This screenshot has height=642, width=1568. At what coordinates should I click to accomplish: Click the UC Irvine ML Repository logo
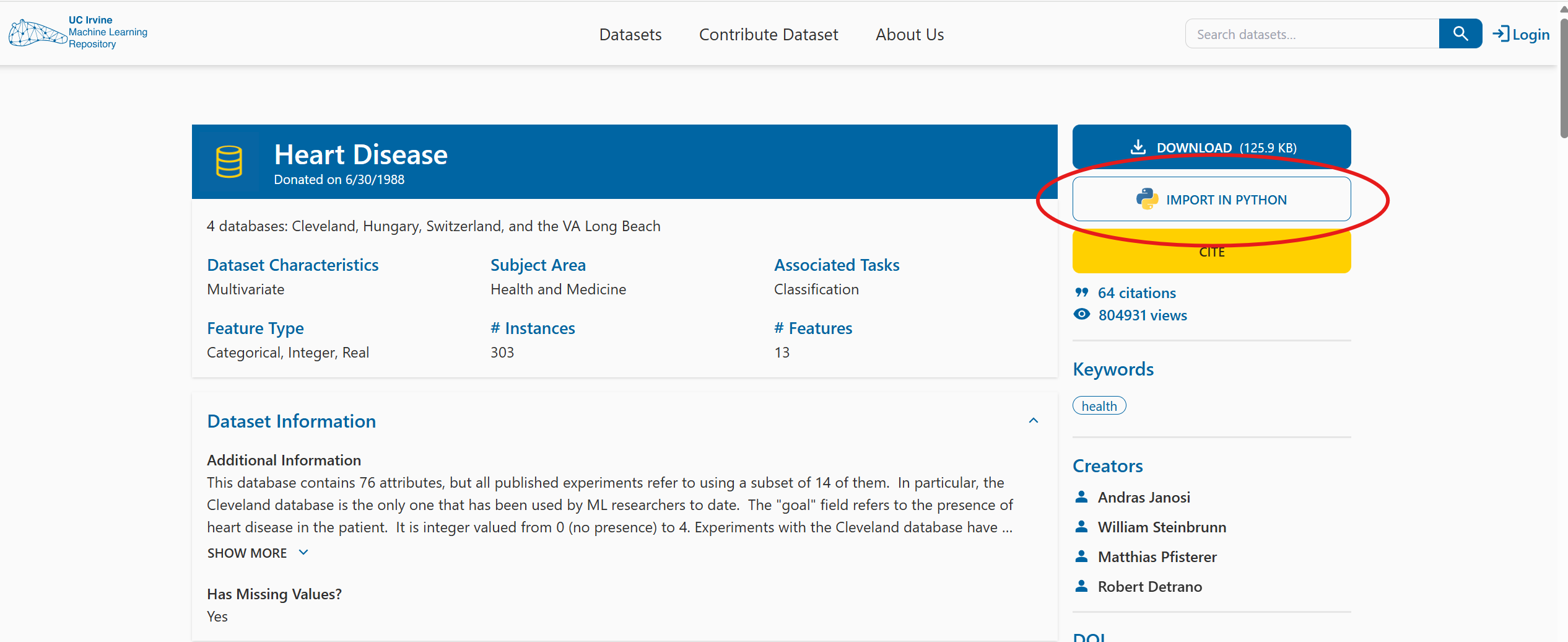coord(77,32)
